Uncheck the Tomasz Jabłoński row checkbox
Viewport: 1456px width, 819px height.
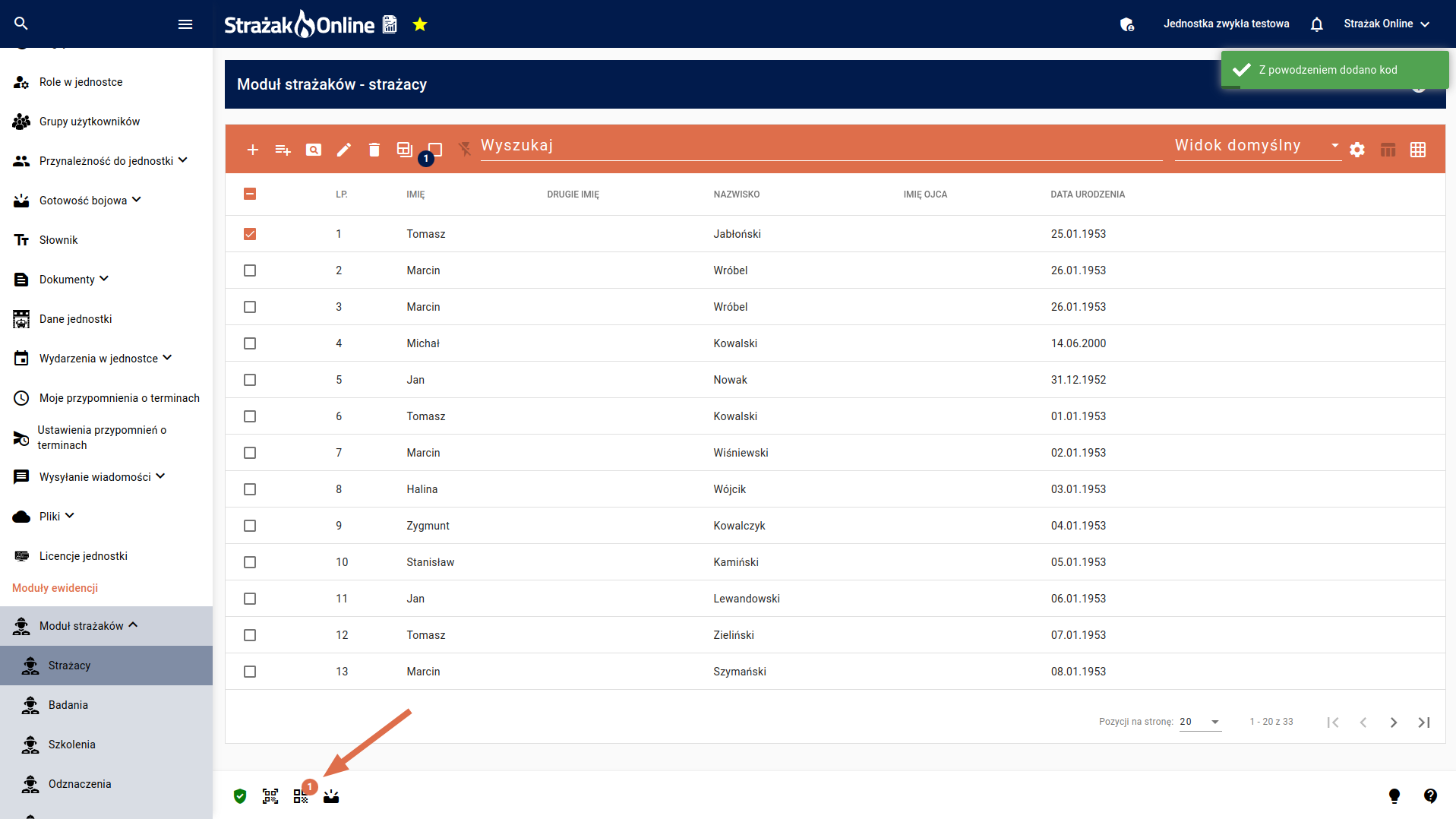250,234
